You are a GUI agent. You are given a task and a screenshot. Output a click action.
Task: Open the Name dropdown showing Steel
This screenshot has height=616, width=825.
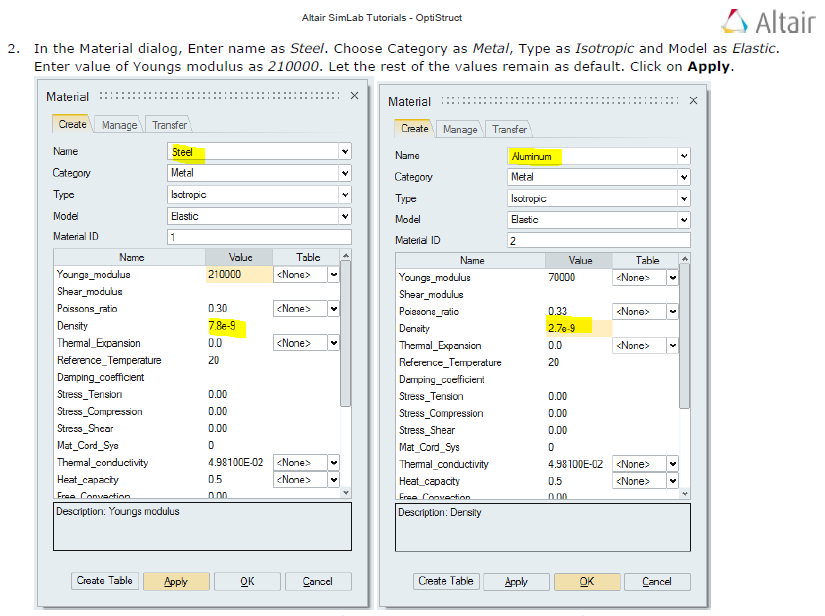click(345, 152)
